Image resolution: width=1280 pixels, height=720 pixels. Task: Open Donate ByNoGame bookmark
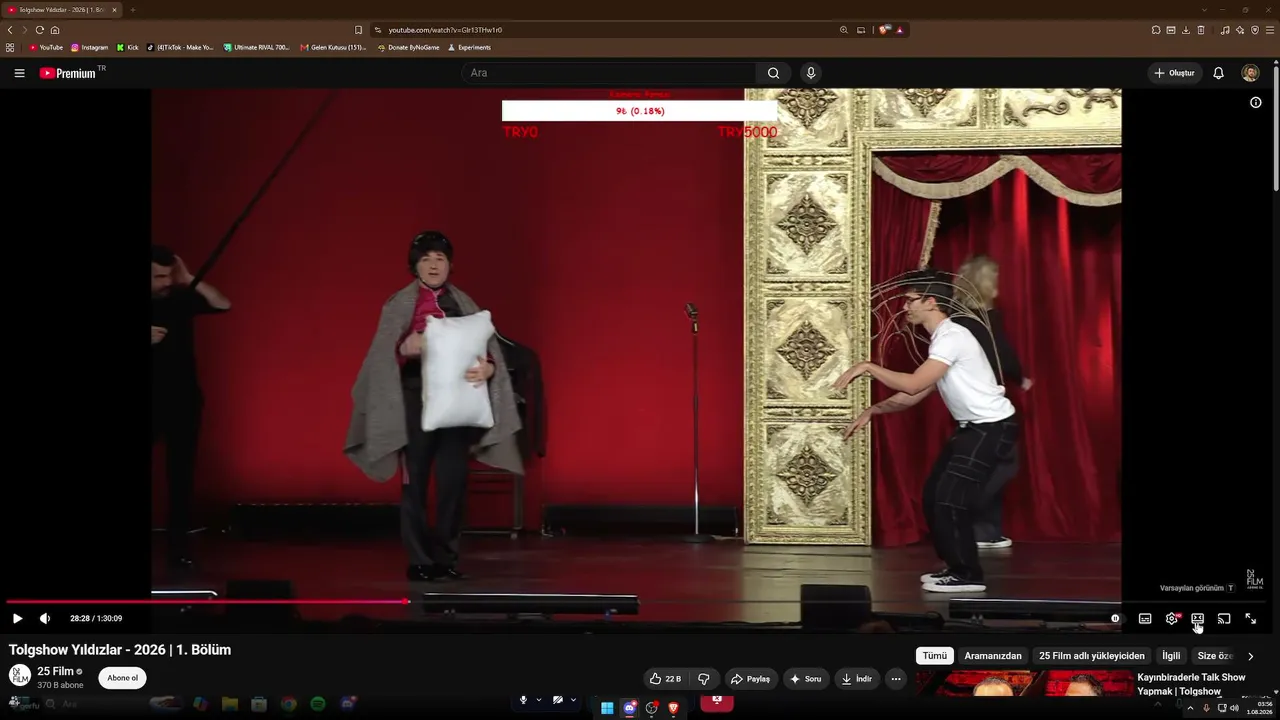[408, 47]
